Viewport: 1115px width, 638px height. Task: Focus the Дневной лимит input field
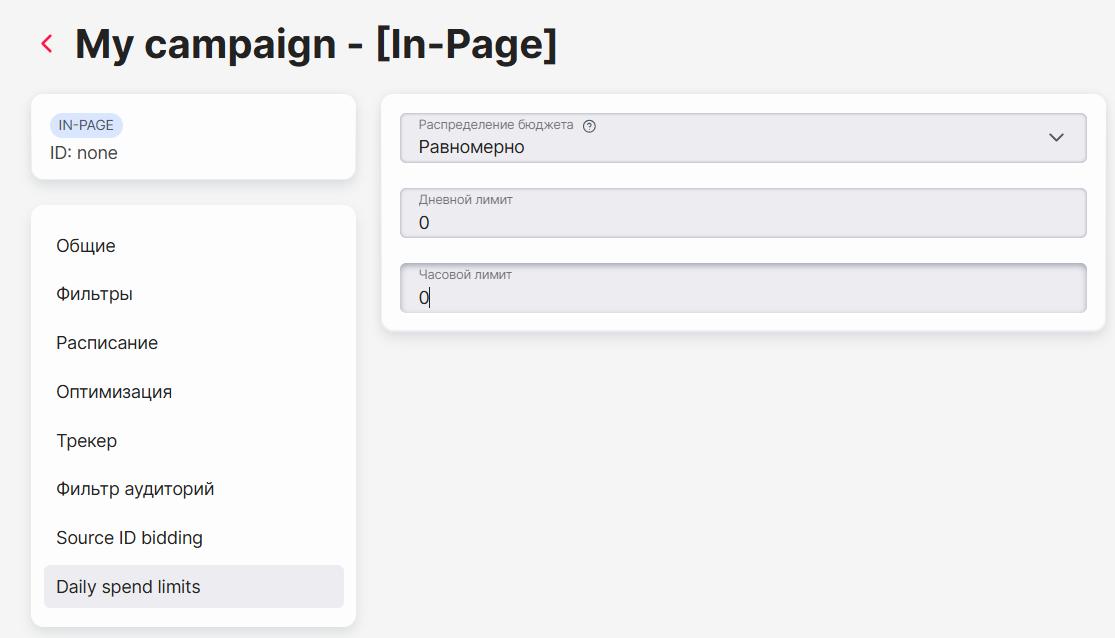point(743,213)
